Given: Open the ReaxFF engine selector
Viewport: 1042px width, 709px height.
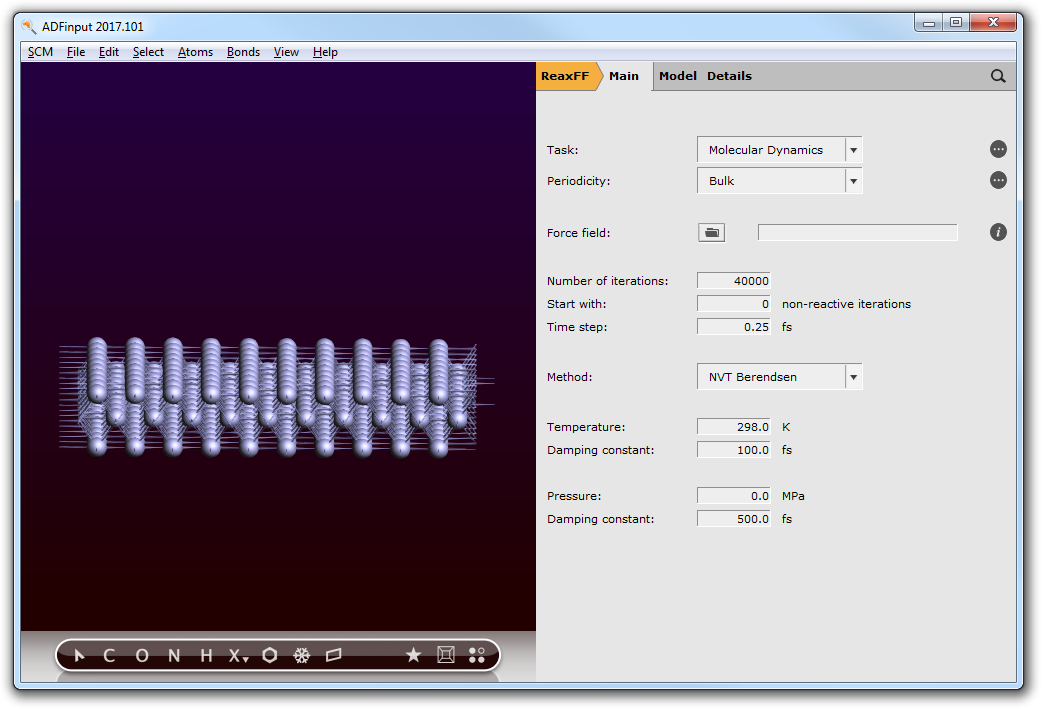Looking at the screenshot, I should point(566,76).
